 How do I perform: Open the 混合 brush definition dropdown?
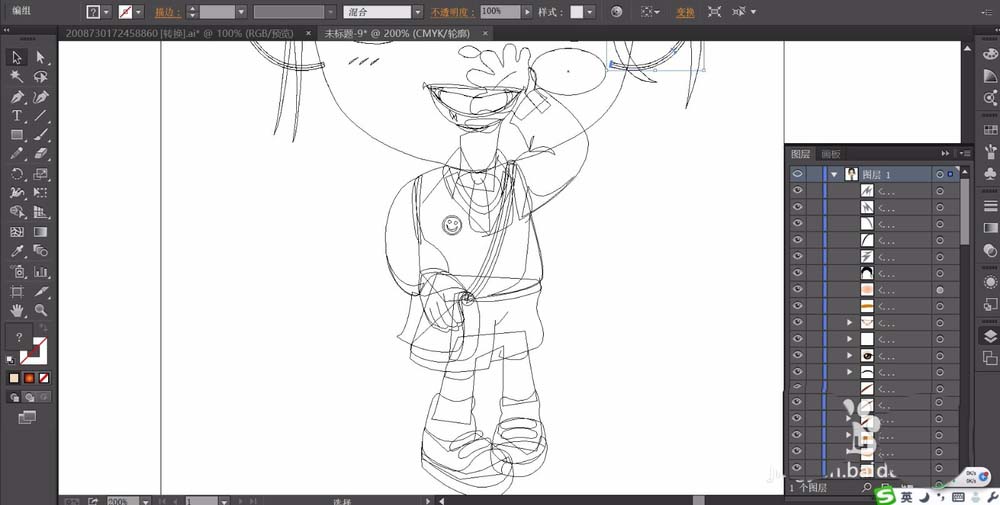tap(418, 12)
